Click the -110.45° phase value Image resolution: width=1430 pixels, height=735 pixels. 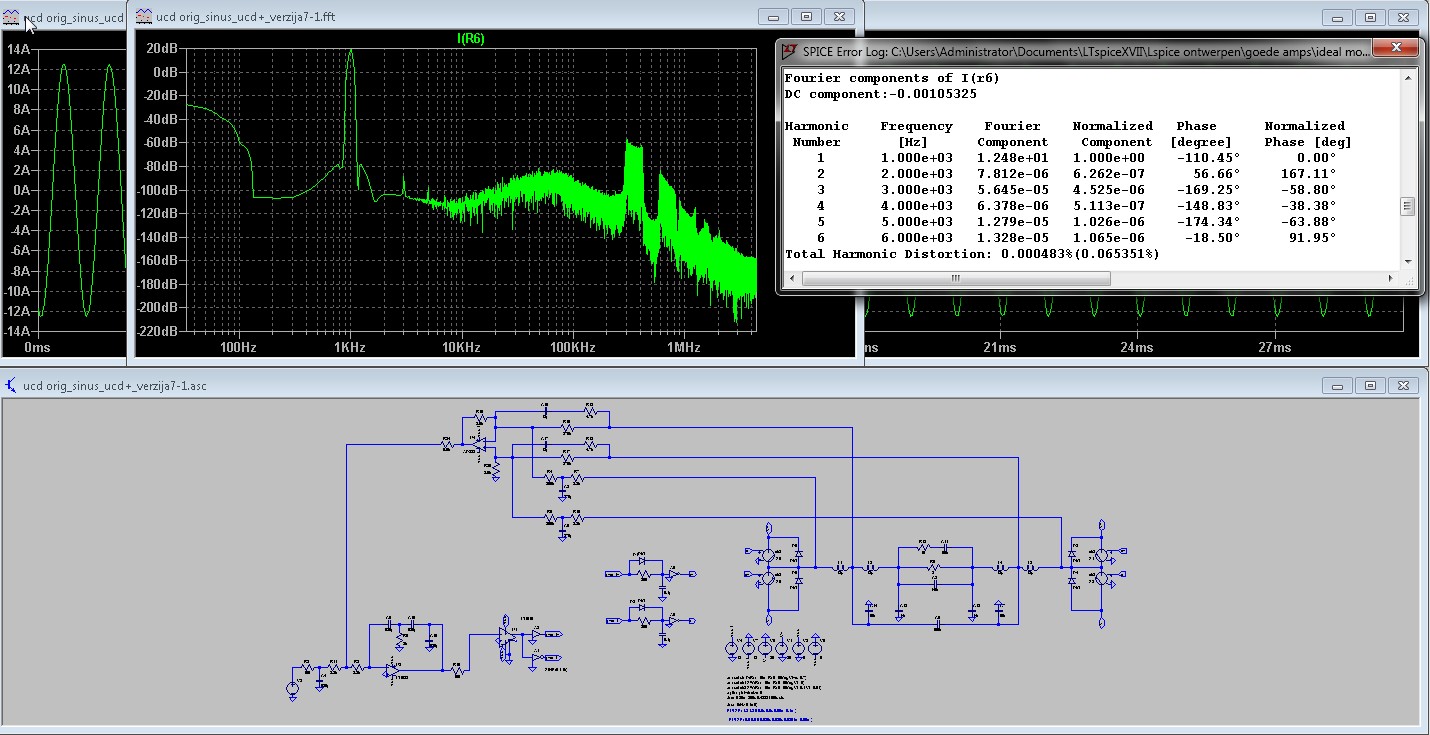pyautogui.click(x=1208, y=158)
